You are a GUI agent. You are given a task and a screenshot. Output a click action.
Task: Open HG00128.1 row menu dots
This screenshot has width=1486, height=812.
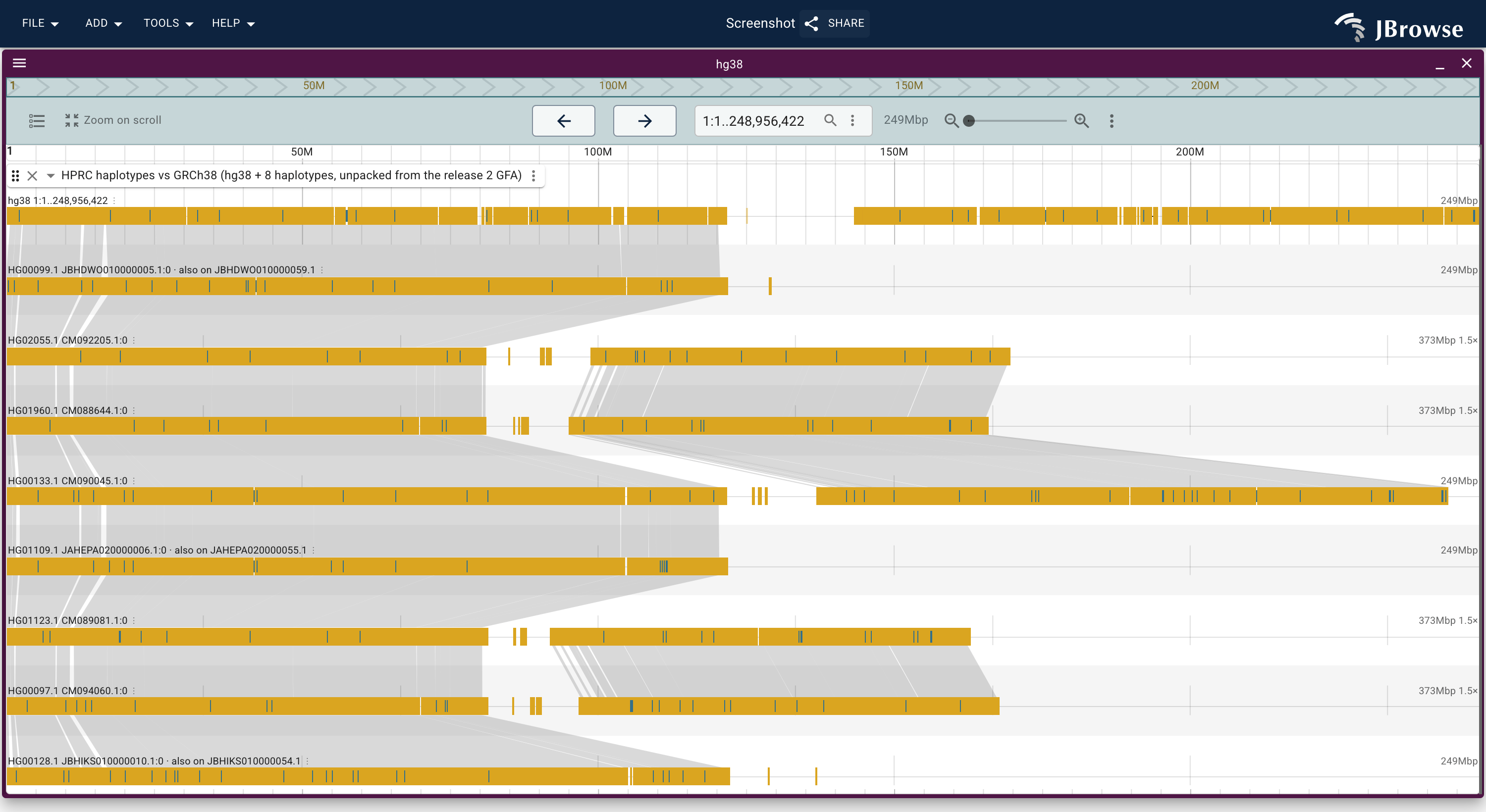(x=307, y=761)
